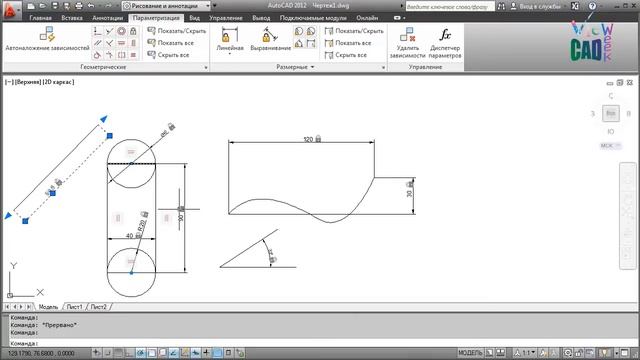The width and height of the screenshot is (640, 360).
Task: Click the Open file icon in quick access toolbar
Action: [43, 6]
